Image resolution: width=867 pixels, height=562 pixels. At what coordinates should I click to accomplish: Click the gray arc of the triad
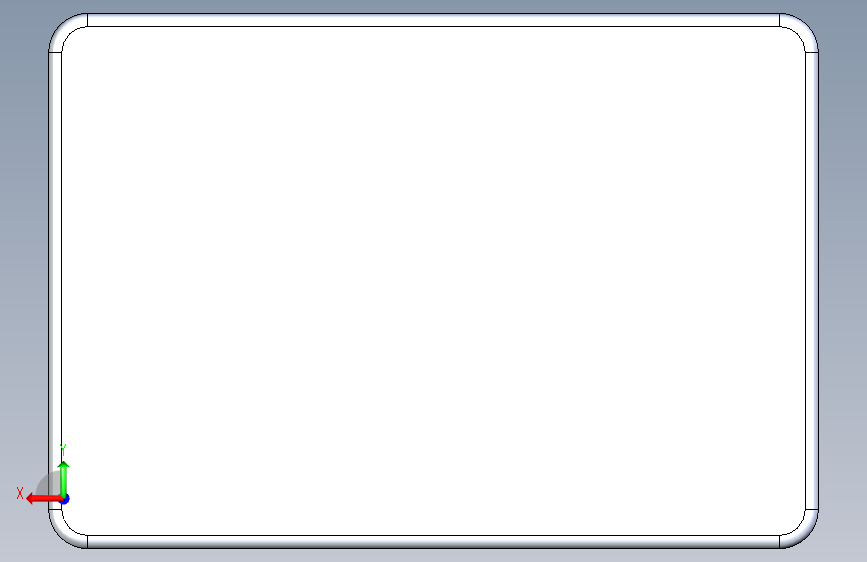tap(45, 484)
